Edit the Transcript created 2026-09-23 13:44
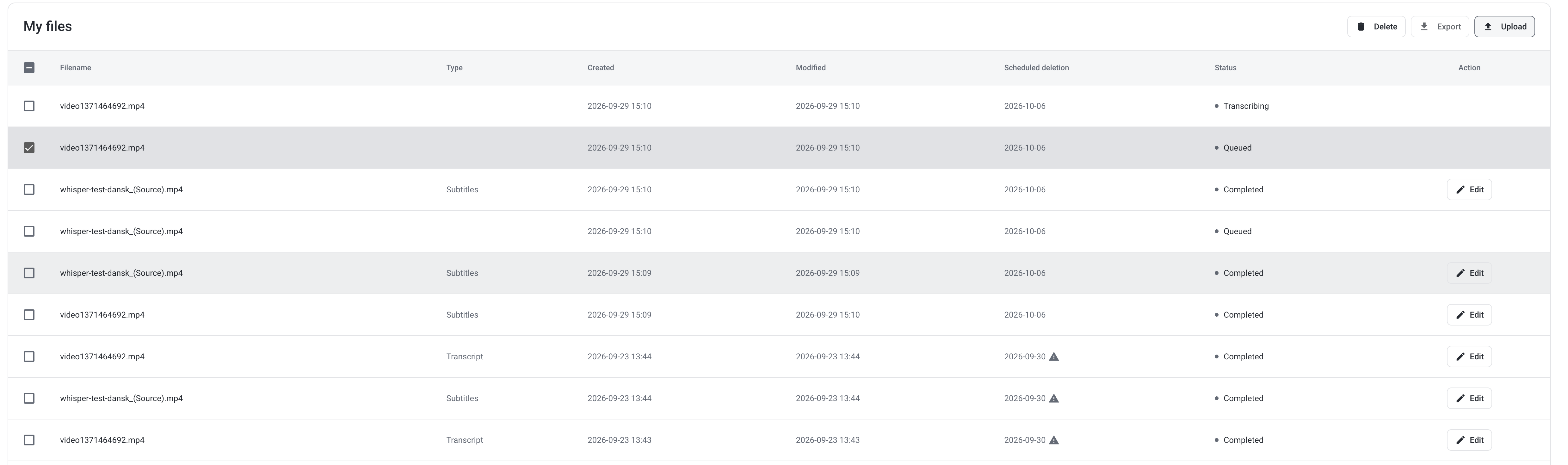Viewport: 1568px width, 465px height. [x=1469, y=357]
